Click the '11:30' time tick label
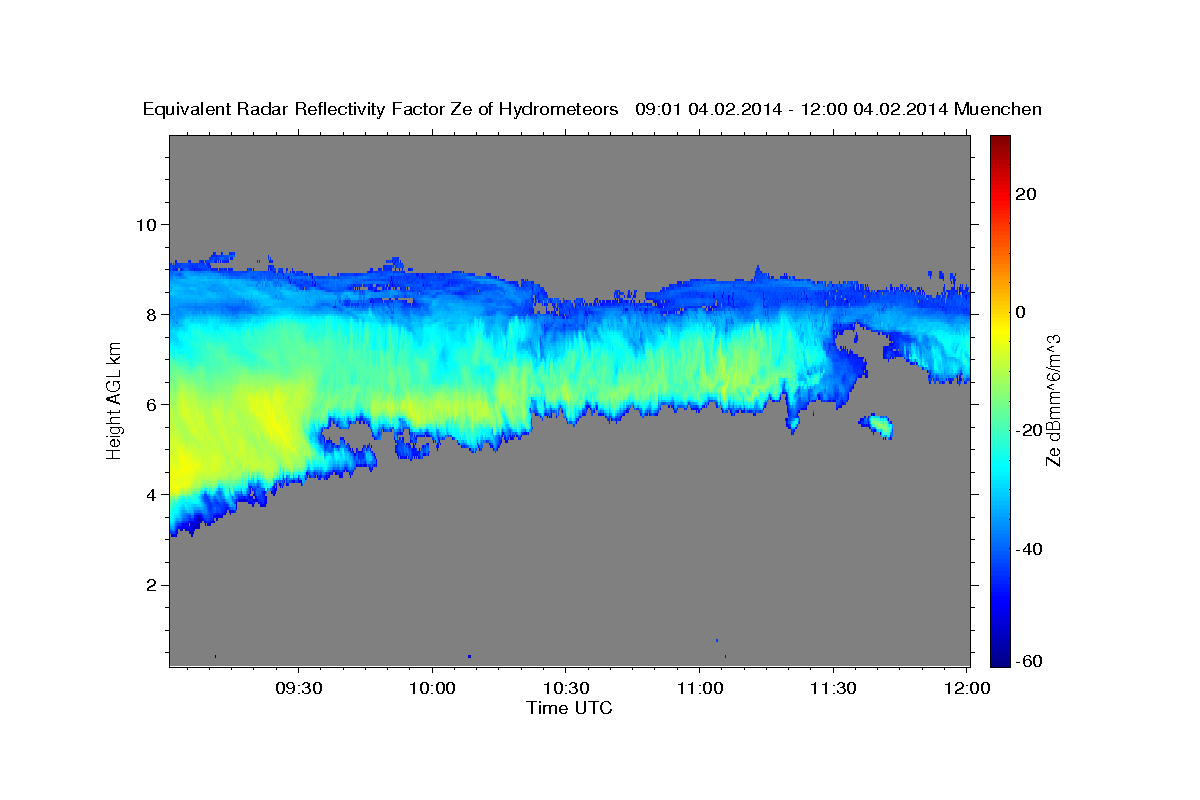The height and width of the screenshot is (800, 1200). [x=833, y=689]
